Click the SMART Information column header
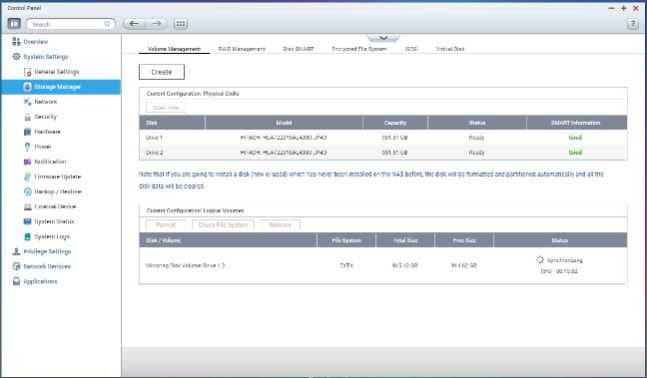The width and height of the screenshot is (647, 378). coord(576,123)
